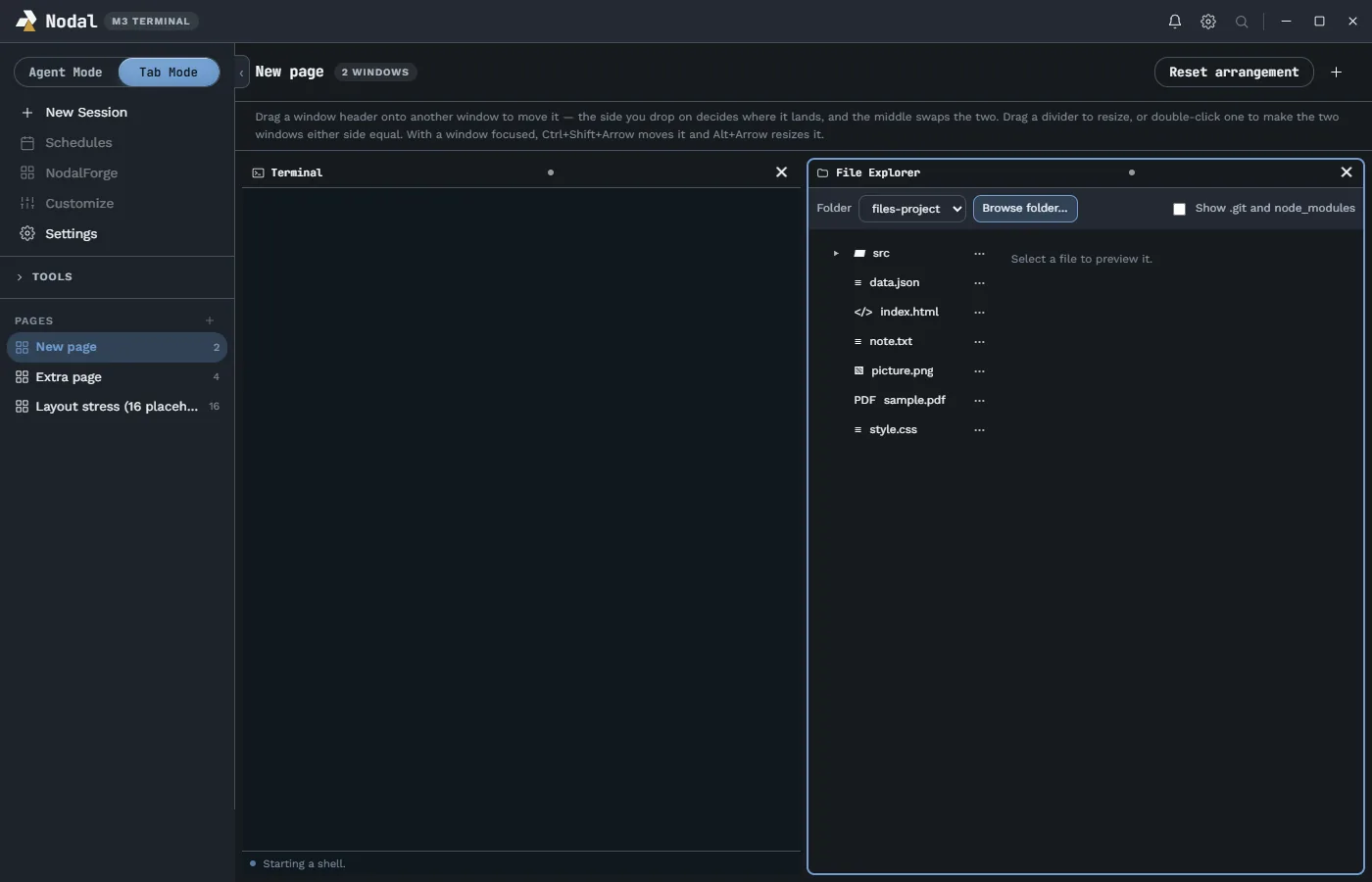Close the Terminal window
The image size is (1372, 882).
[781, 172]
